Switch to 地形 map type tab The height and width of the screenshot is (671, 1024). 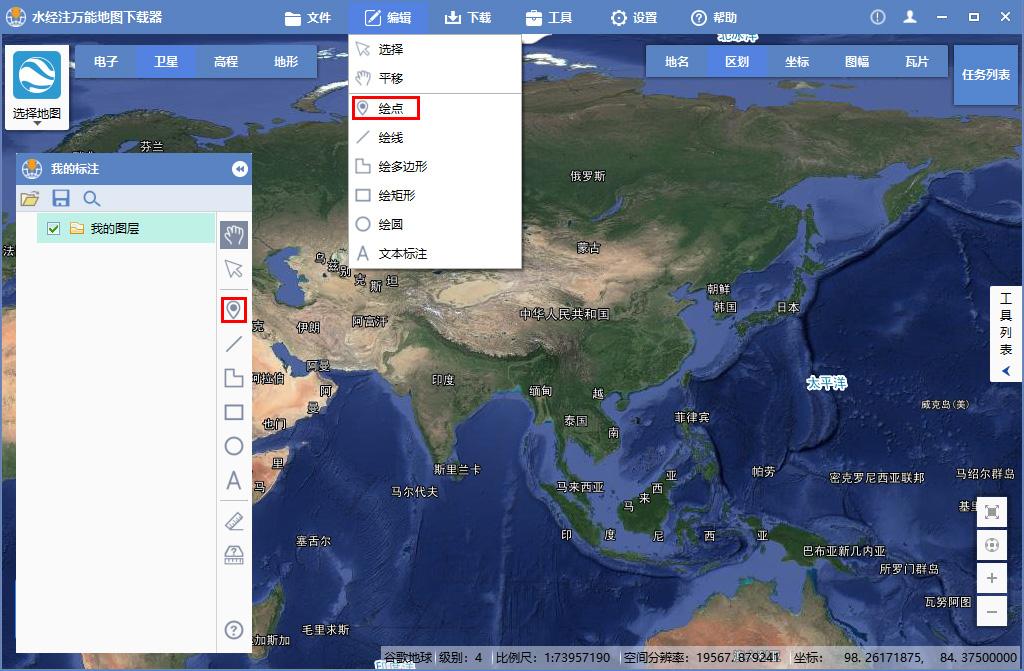(286, 61)
